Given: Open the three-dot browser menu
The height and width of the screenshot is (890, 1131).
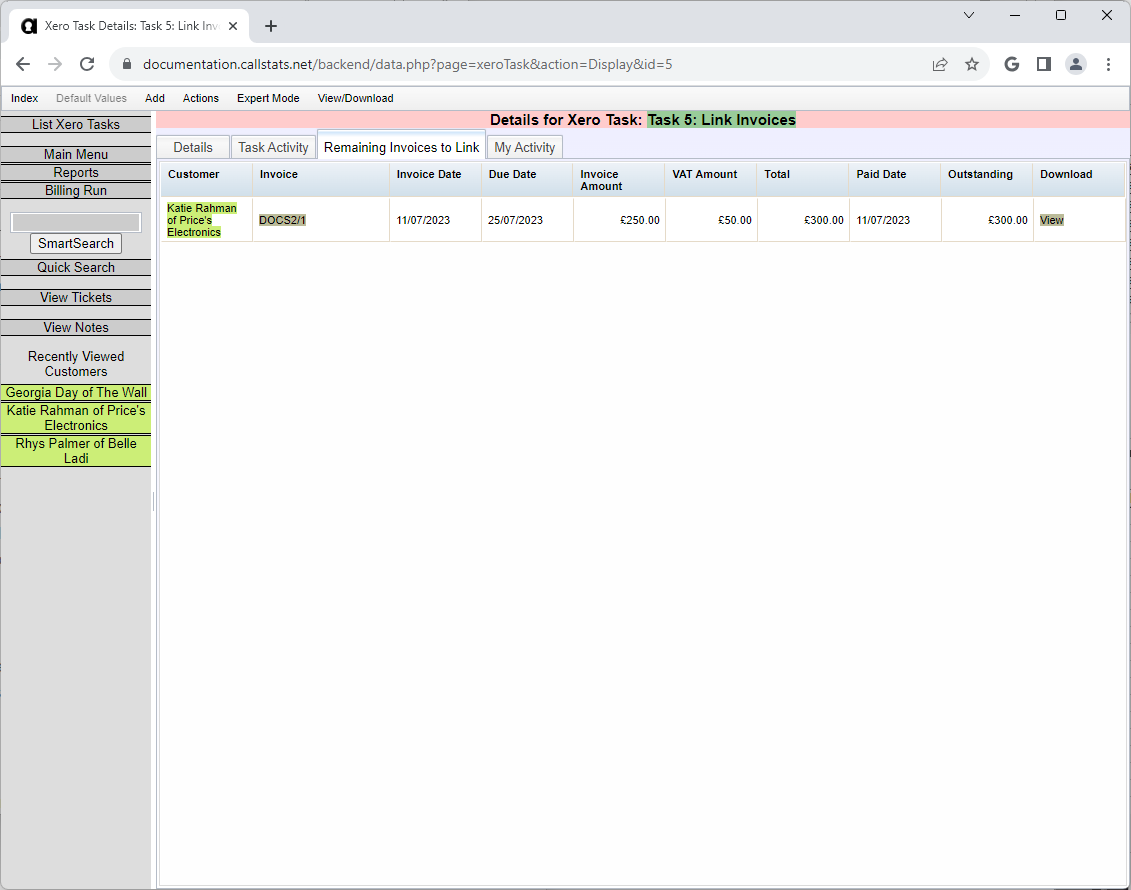Looking at the screenshot, I should (x=1108, y=63).
